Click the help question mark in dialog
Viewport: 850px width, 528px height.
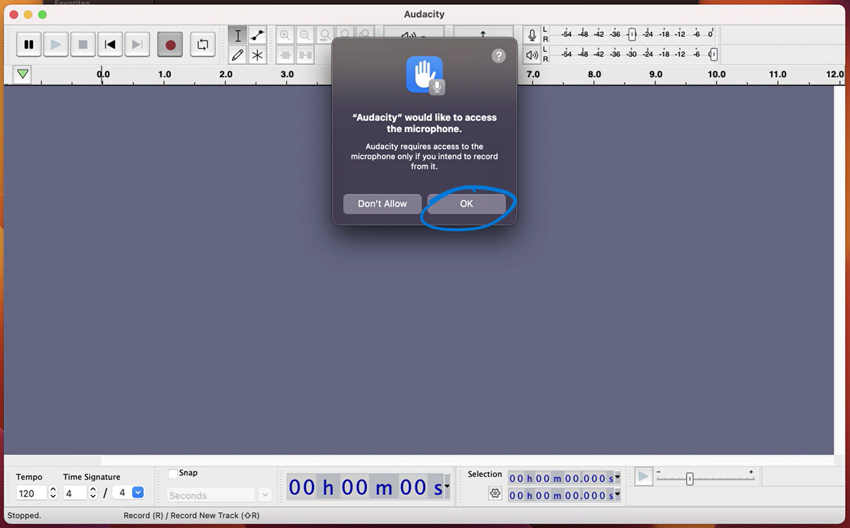498,56
